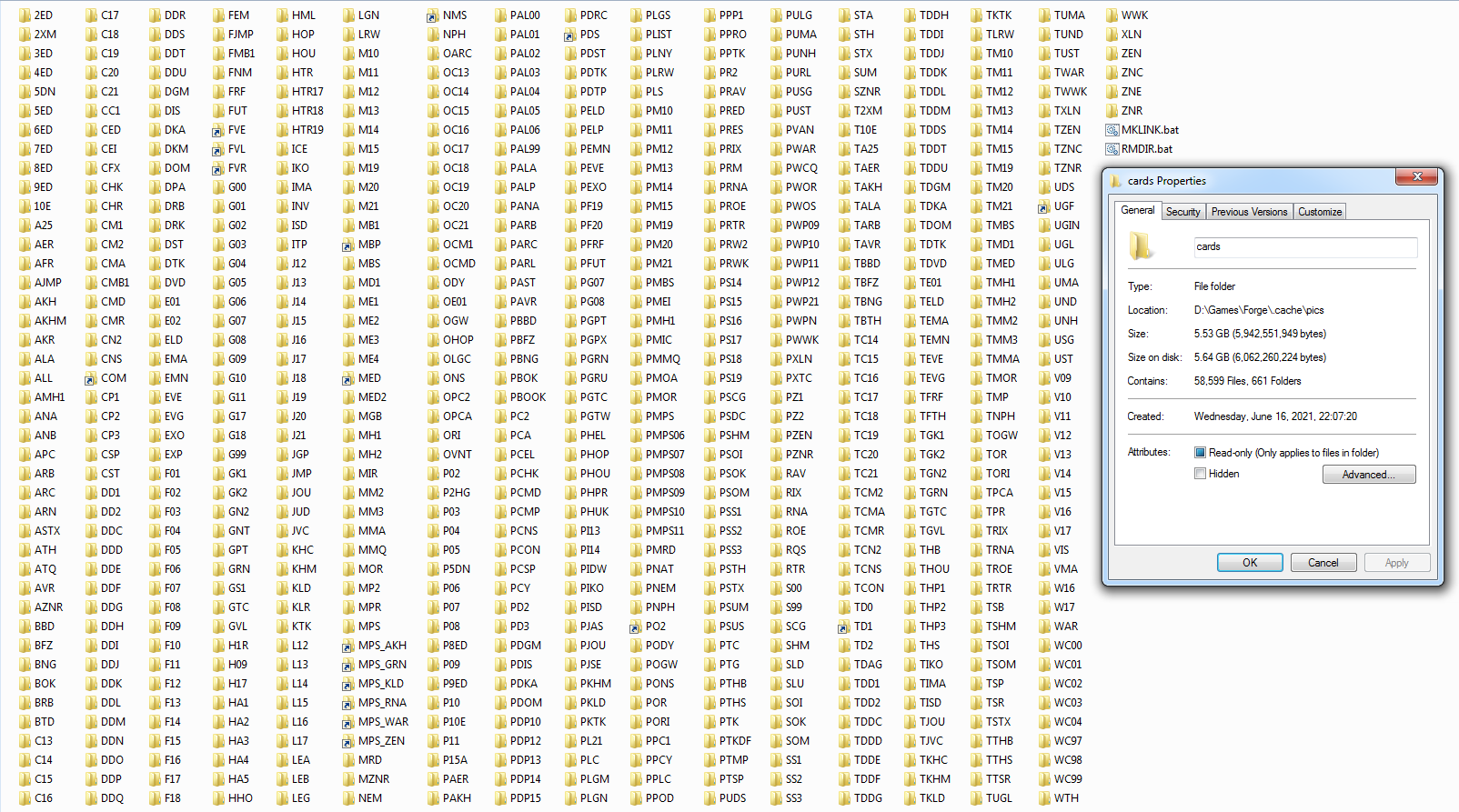Toggle the Read-only attribute checkbox
Viewport: 1459px width, 812px height.
coord(1200,453)
